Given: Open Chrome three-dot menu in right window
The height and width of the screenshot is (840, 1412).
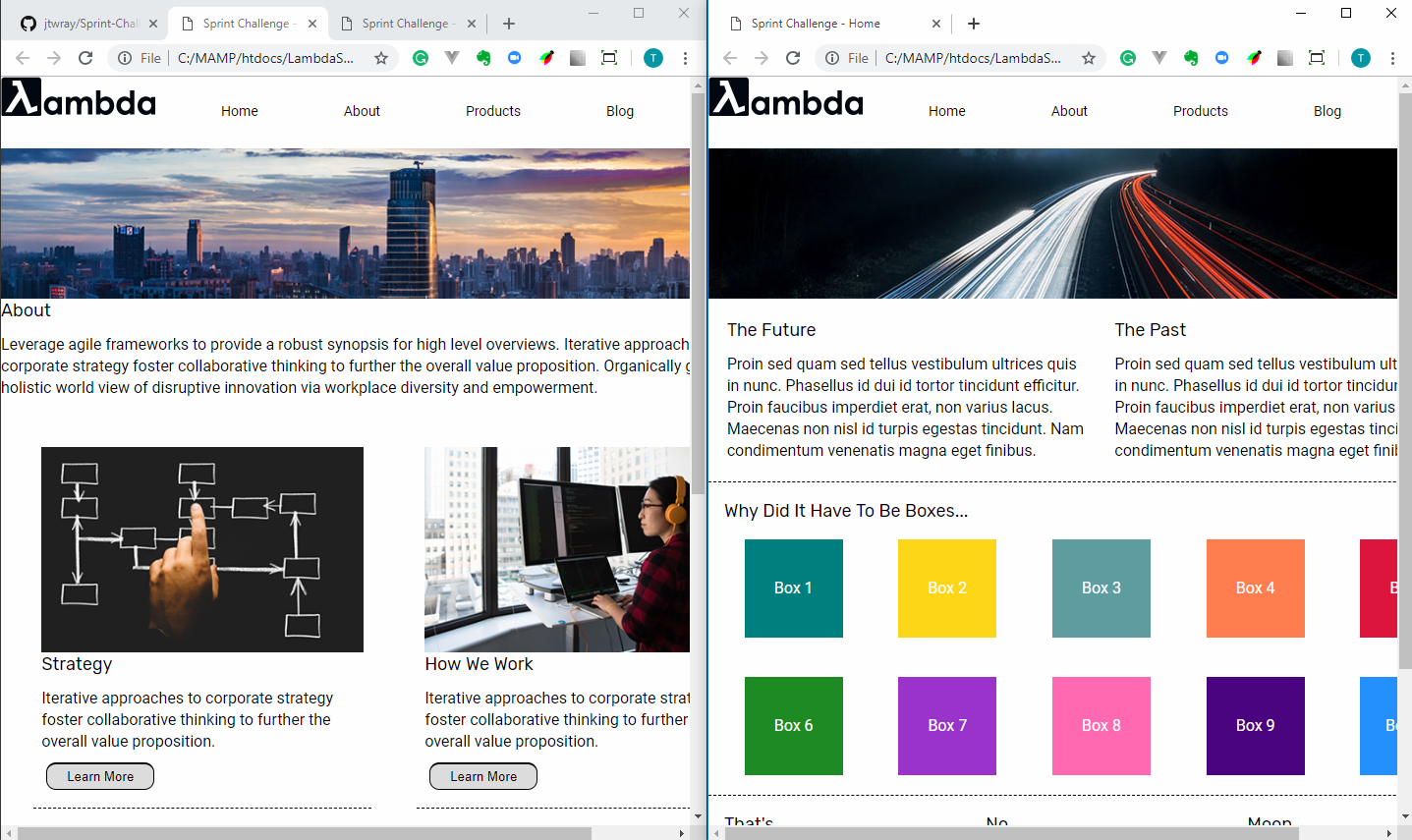Looking at the screenshot, I should [x=1392, y=58].
